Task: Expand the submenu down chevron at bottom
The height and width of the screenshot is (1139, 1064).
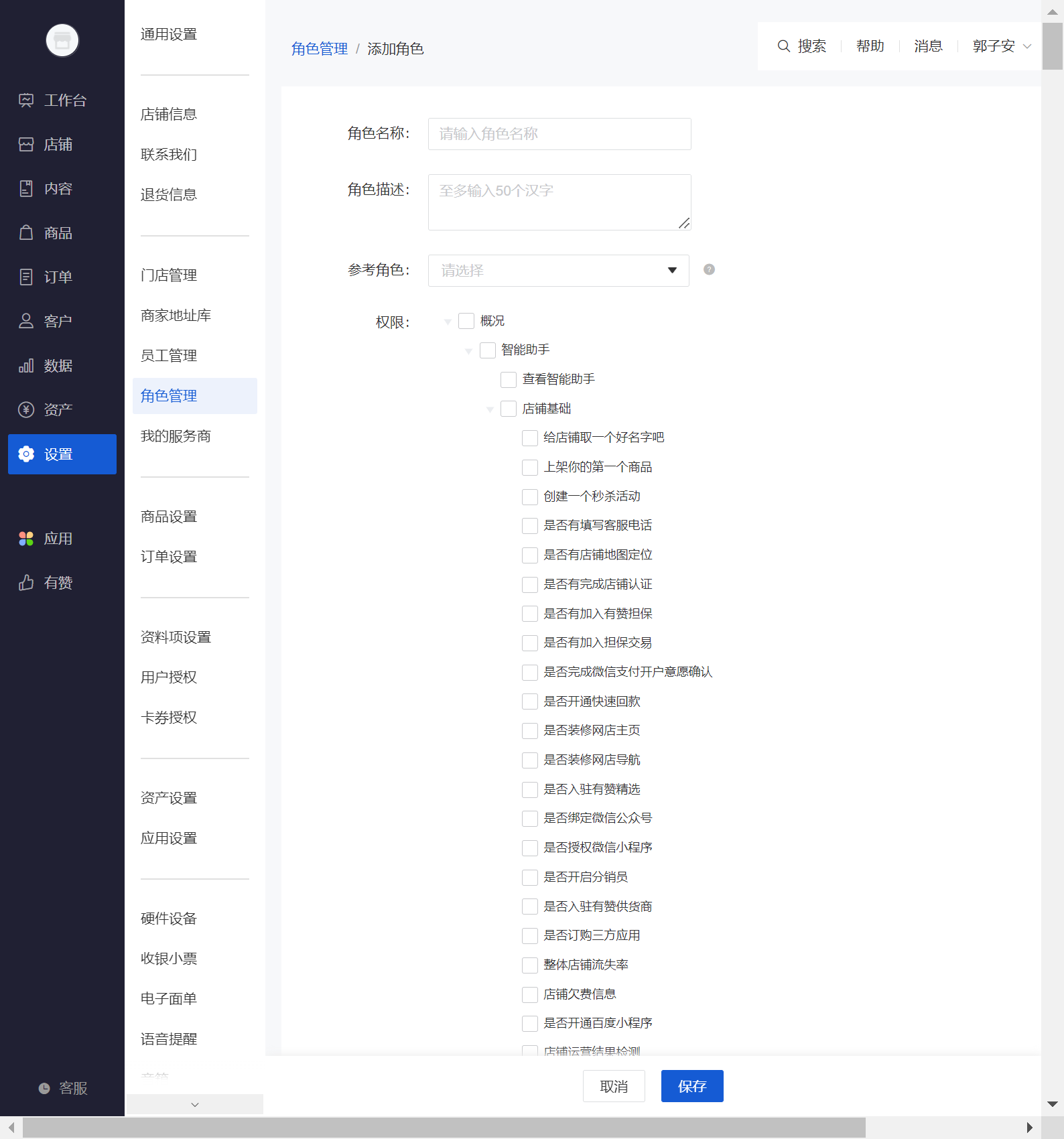Action: pyautogui.click(x=195, y=1105)
